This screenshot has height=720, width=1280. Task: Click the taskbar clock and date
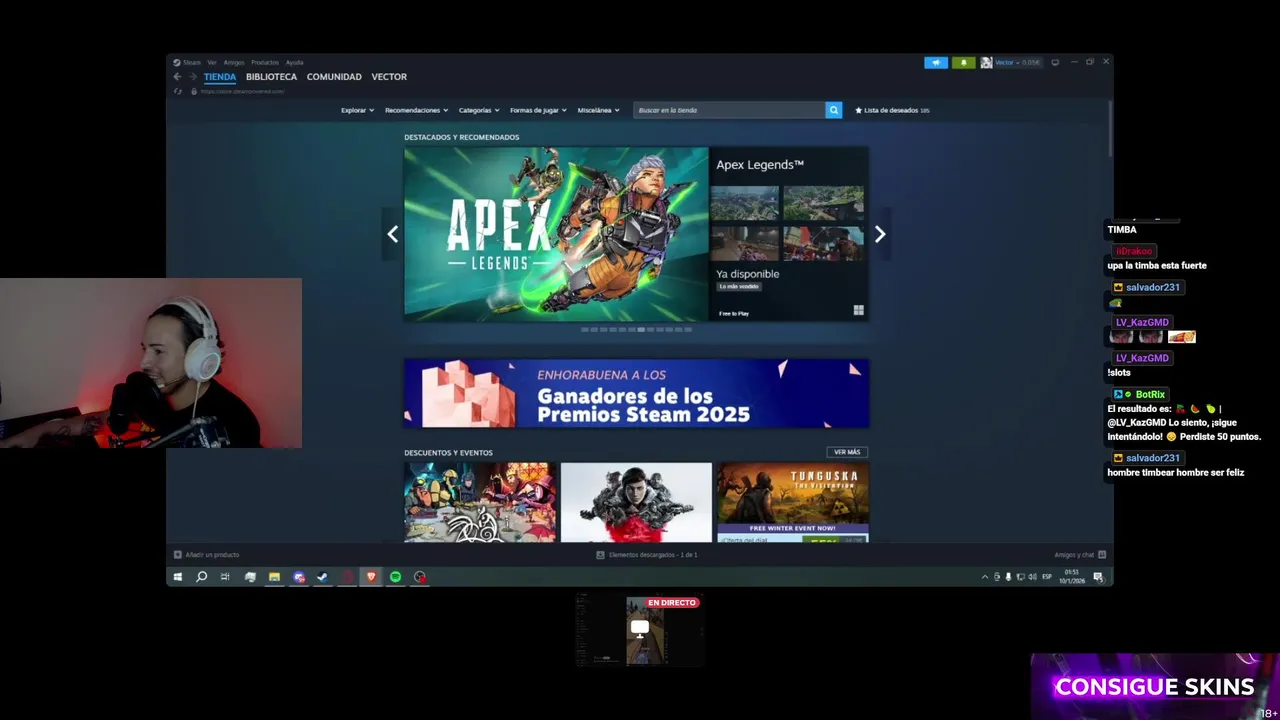click(x=1070, y=577)
